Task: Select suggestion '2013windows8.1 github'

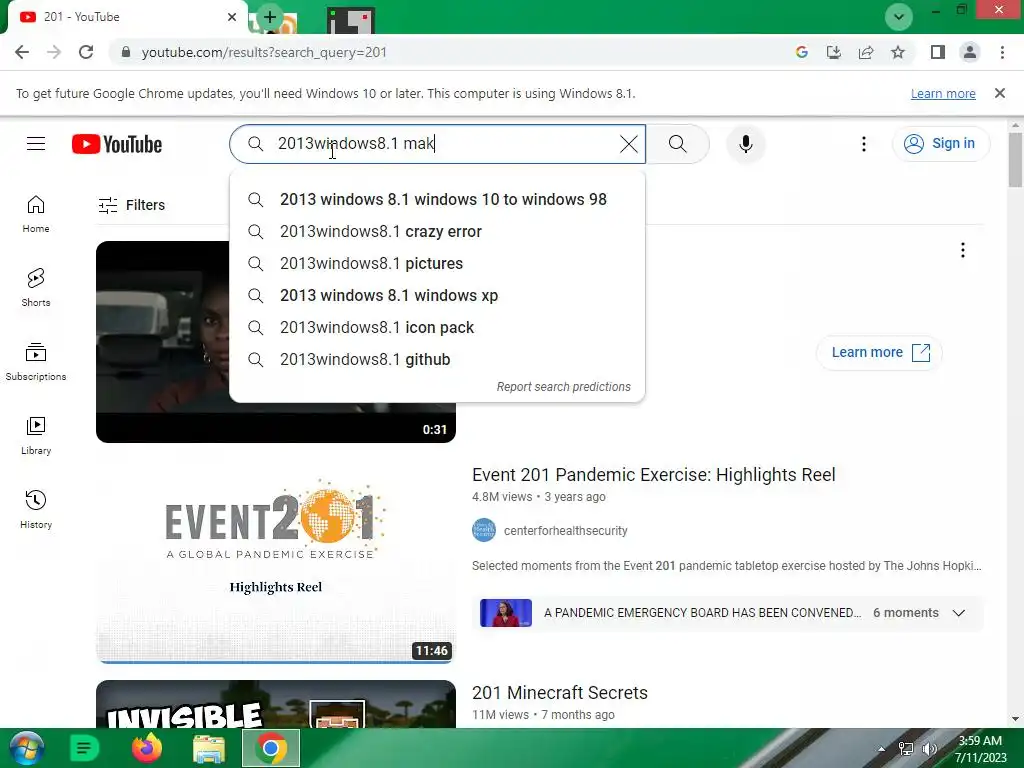Action: pyautogui.click(x=437, y=359)
